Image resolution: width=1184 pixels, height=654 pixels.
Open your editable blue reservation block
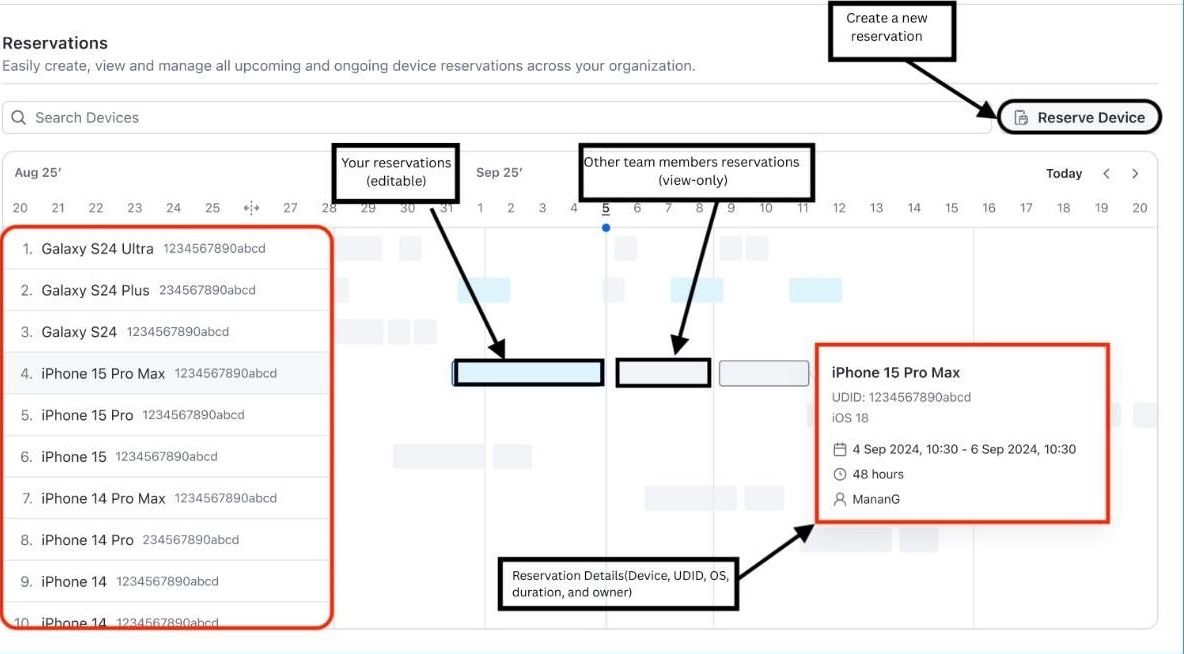[528, 373]
